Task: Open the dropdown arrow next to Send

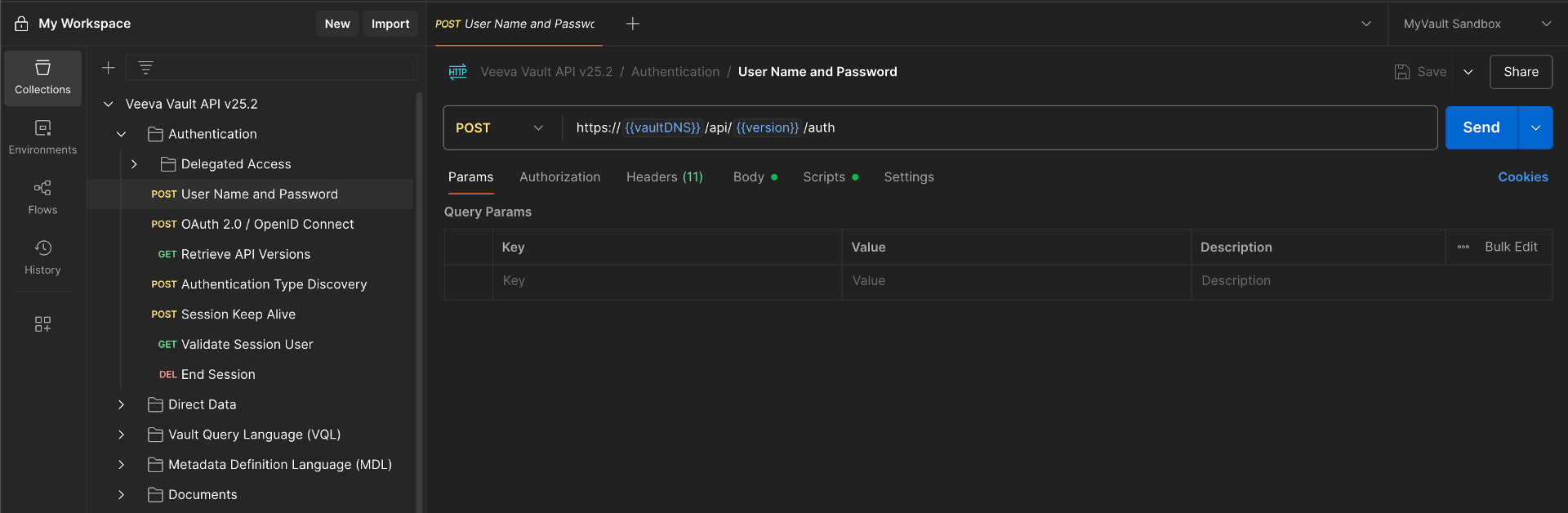Action: (1535, 127)
